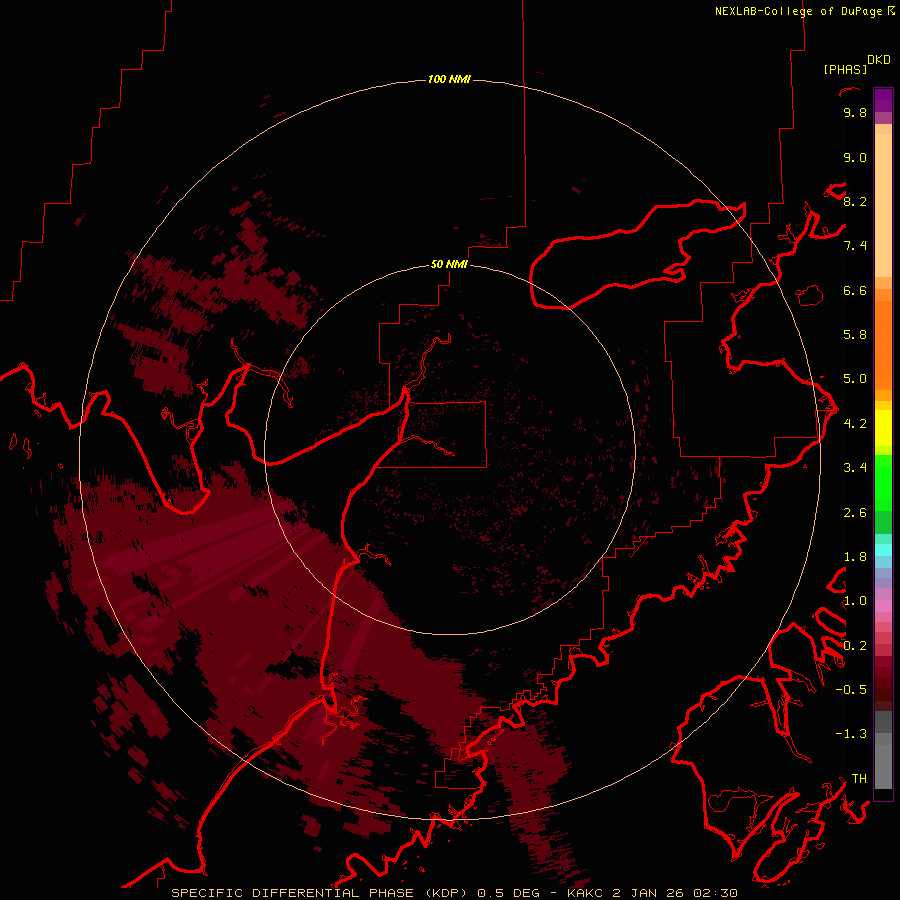
Task: Click the 9.8 value on the color scale
Action: pyautogui.click(x=855, y=113)
